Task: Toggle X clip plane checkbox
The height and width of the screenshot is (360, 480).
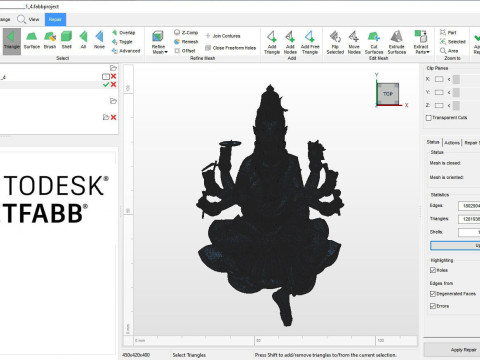Action: tap(439, 79)
